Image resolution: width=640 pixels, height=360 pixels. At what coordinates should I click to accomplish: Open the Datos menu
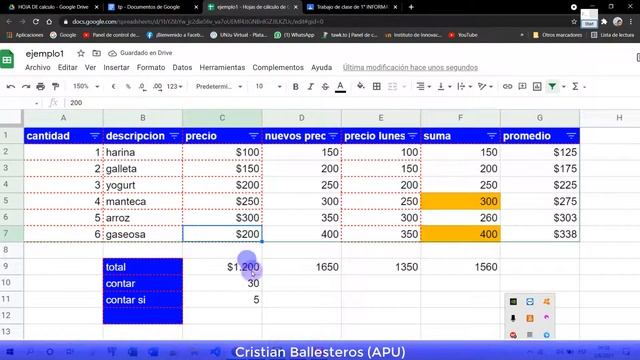[x=182, y=67]
